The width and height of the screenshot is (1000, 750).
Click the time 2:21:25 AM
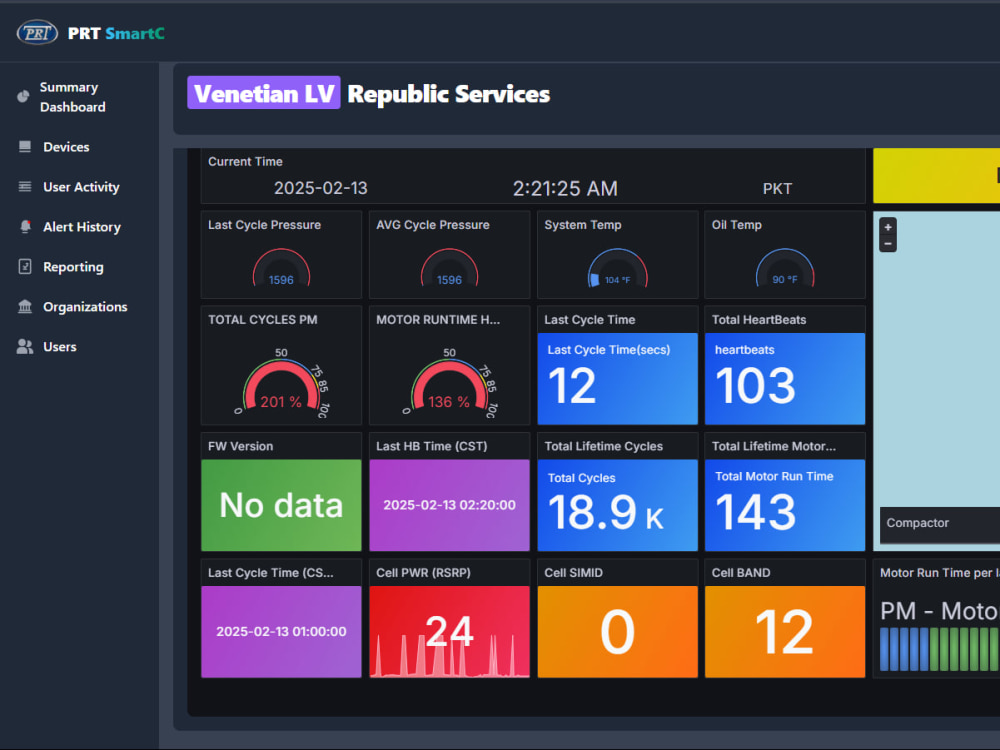pyautogui.click(x=565, y=188)
